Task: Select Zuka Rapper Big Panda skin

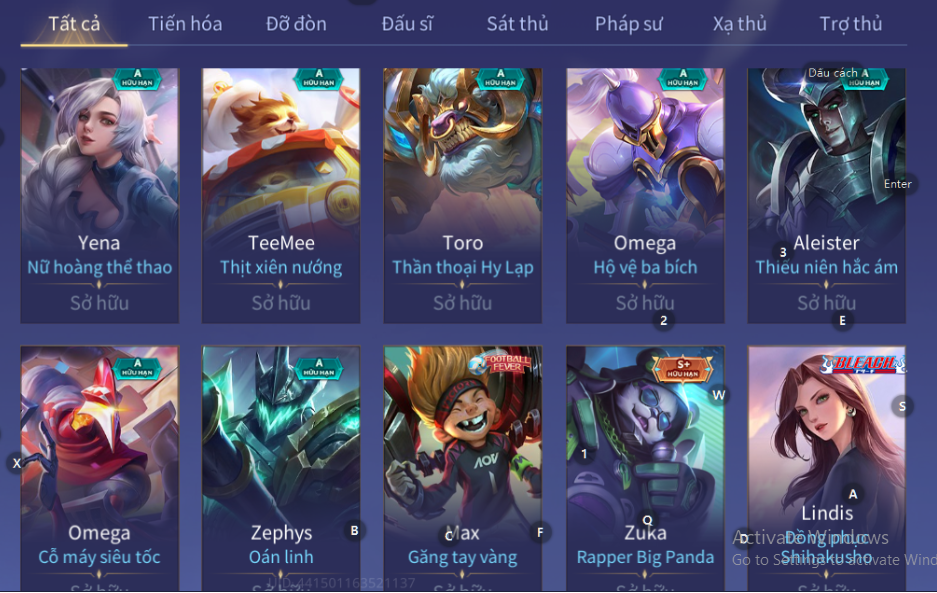Action: click(x=645, y=469)
